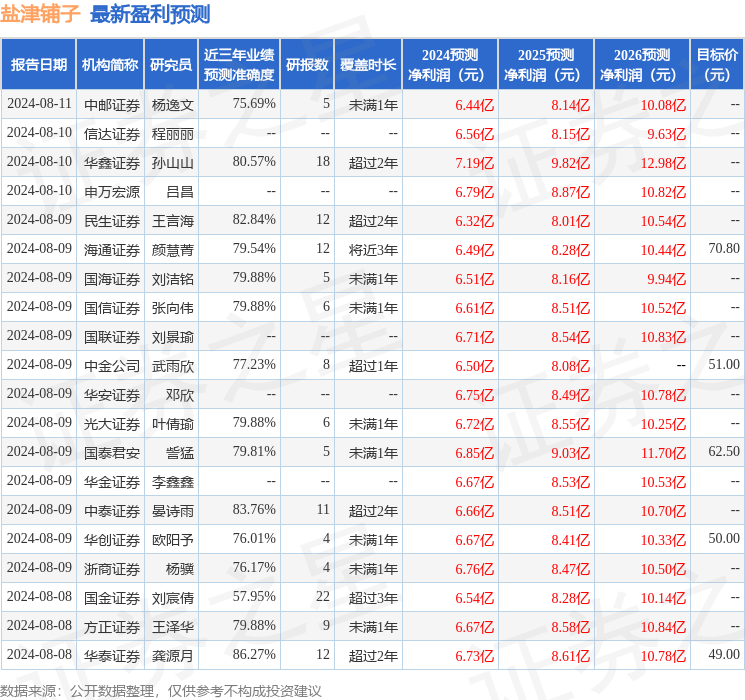745x700 pixels.
Task: Select the 近三年业绩预测准确度 column header
Action: pos(239,65)
